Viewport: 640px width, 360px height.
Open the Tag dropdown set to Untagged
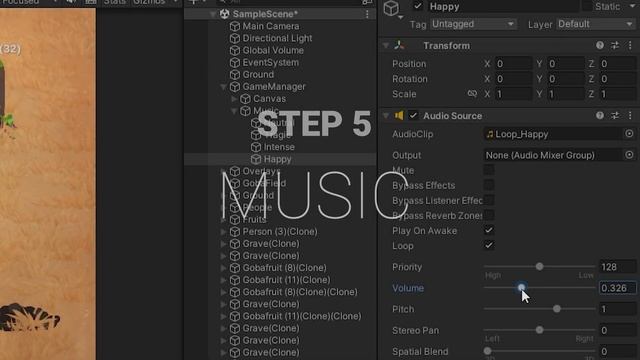[473, 24]
